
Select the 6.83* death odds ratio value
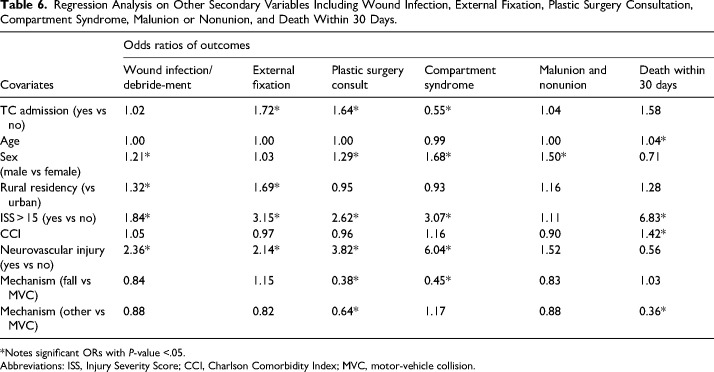tap(653, 218)
